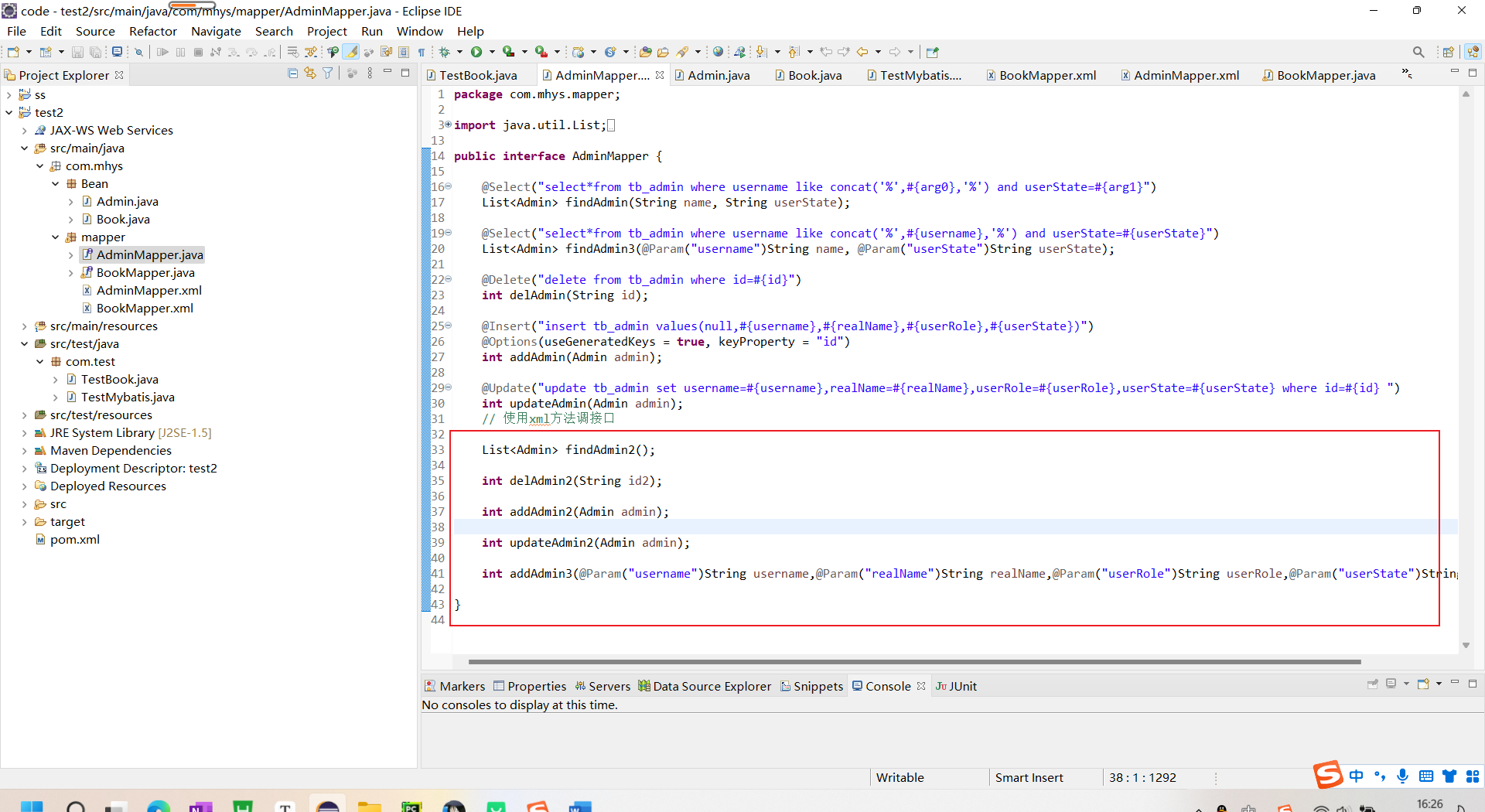Collapse the Bean package node

pyautogui.click(x=56, y=184)
